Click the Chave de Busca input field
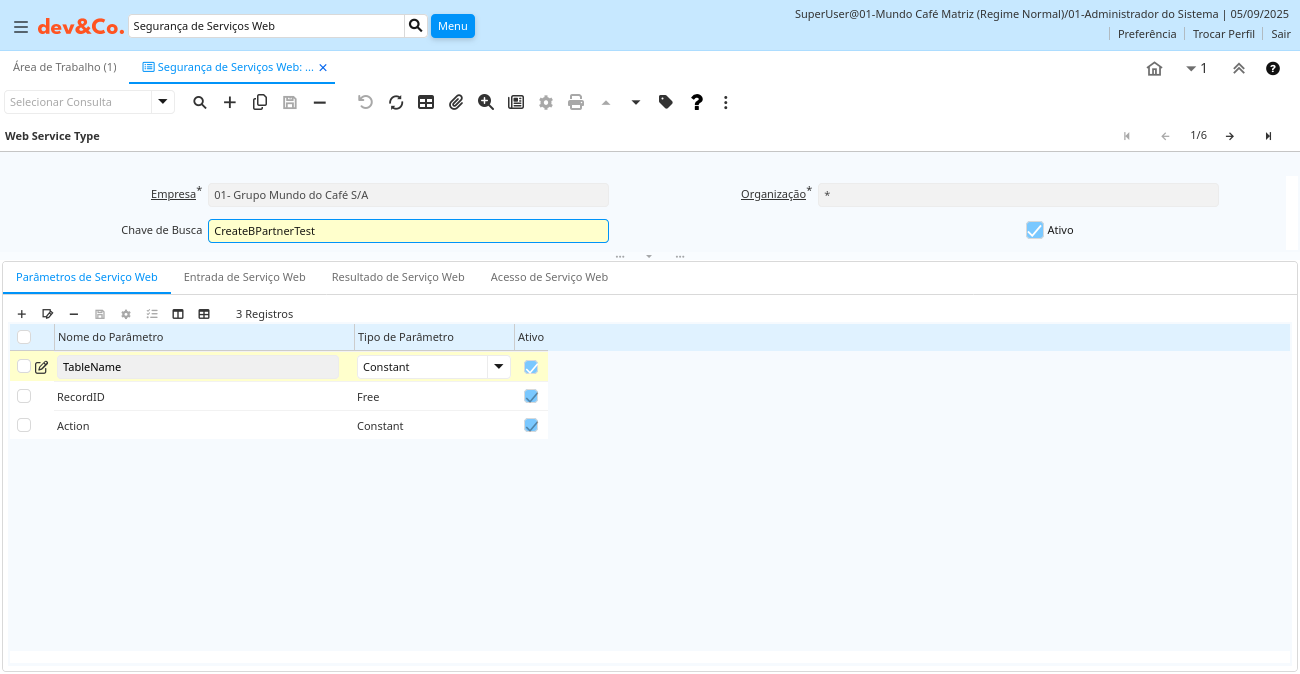The width and height of the screenshot is (1300, 674). (408, 231)
